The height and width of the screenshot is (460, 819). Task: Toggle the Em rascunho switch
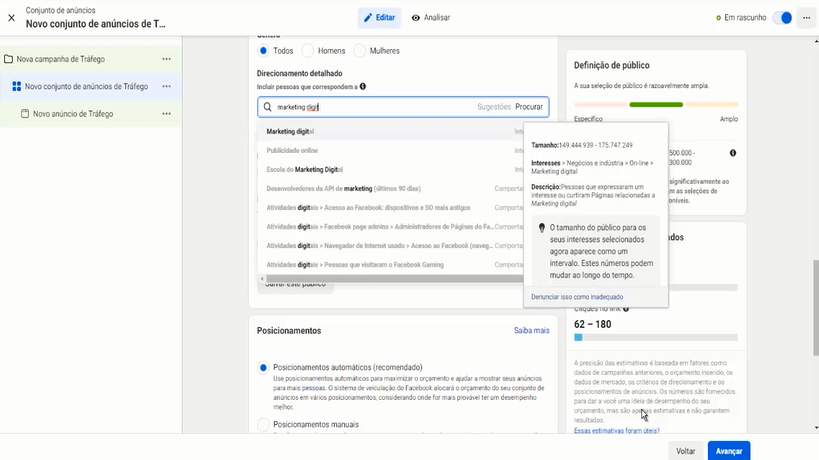[782, 18]
